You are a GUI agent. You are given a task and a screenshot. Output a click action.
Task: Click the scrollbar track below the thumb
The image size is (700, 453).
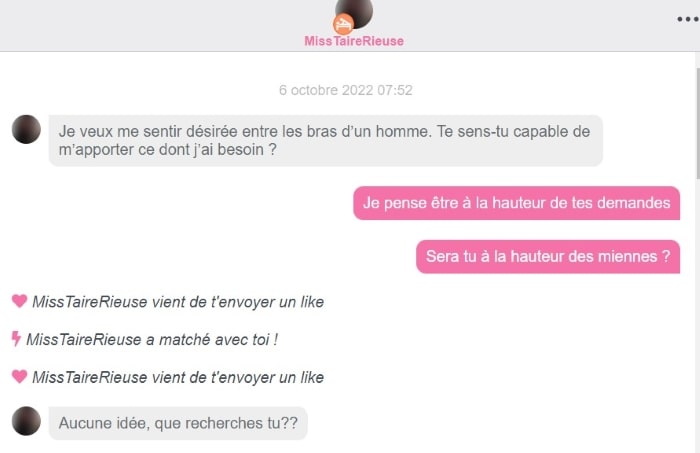pyautogui.click(x=698, y=316)
